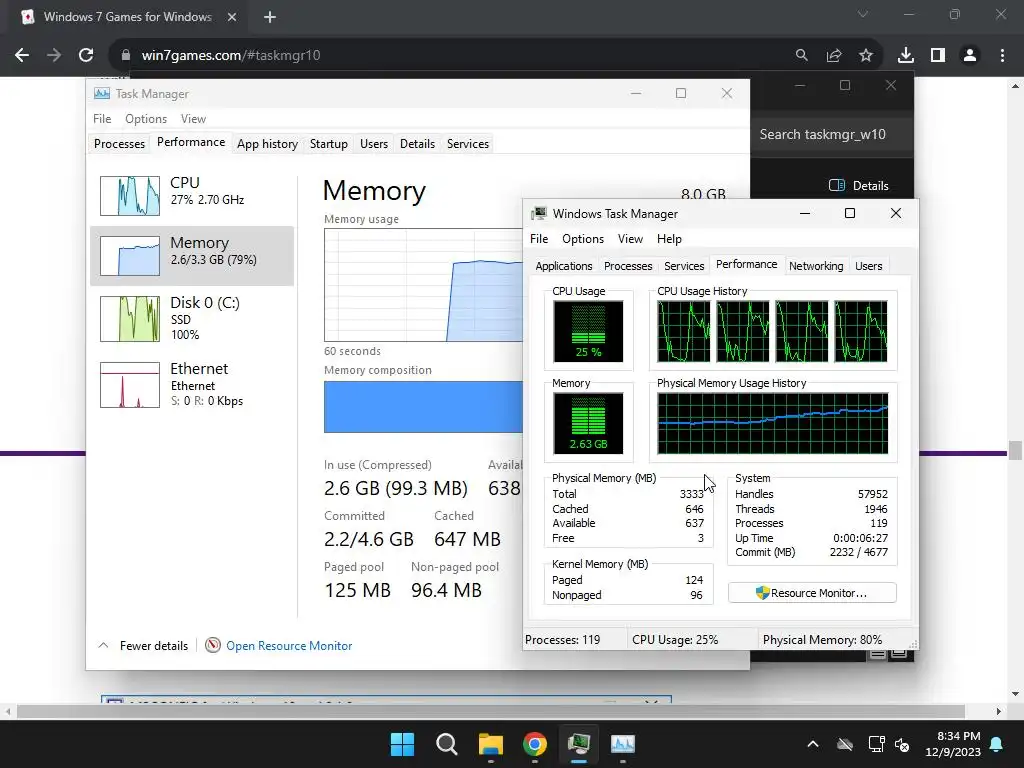Switch to Applications tab in Windows Task Manager
This screenshot has width=1024, height=768.
coord(564,266)
